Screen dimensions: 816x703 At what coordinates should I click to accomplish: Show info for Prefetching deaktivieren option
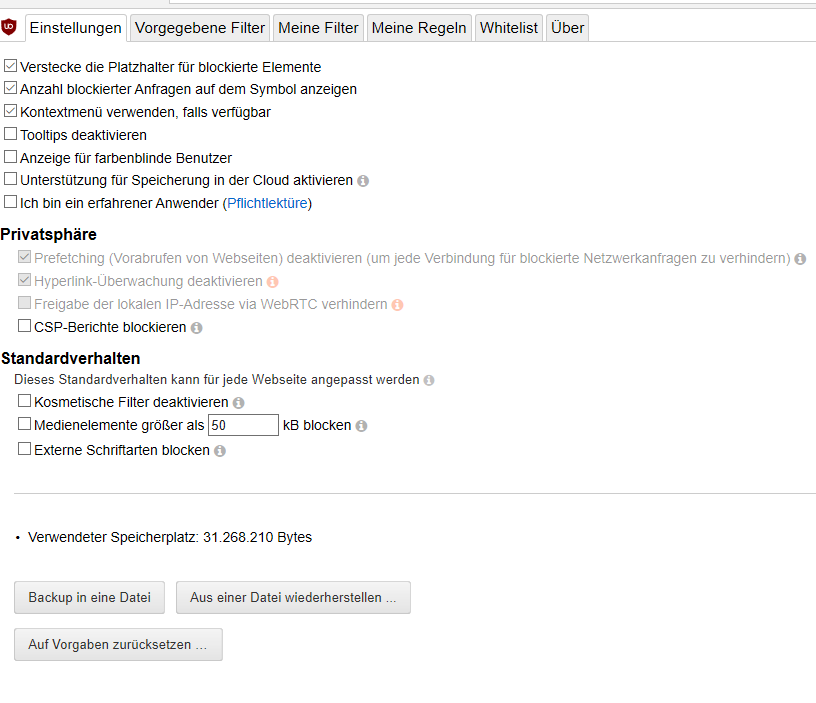800,259
